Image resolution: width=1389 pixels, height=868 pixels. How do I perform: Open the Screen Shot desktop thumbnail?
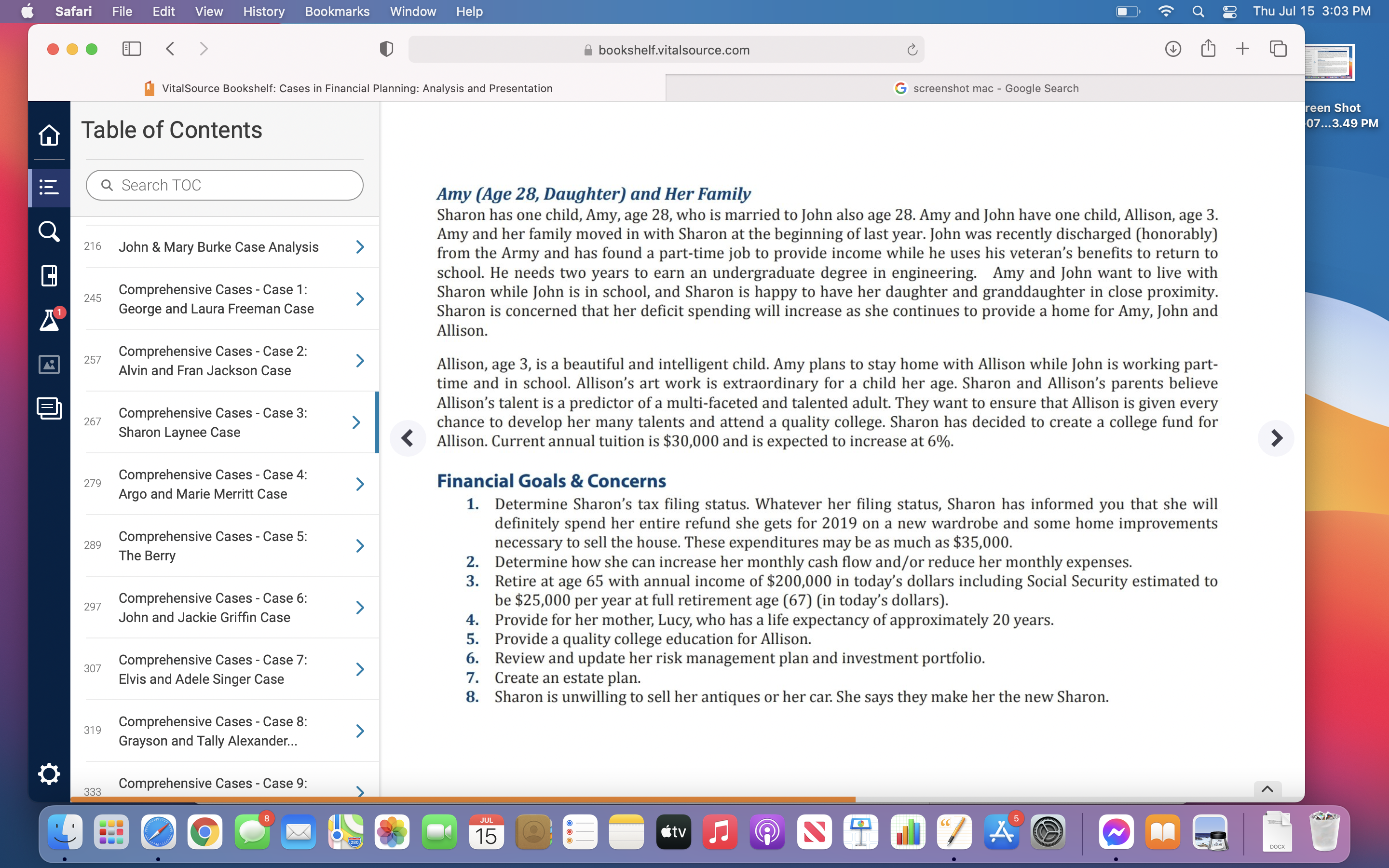click(1329, 63)
